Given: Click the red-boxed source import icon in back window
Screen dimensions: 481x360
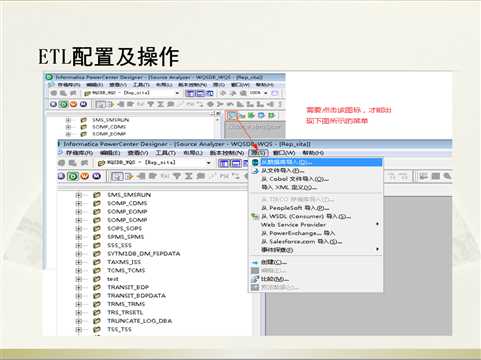Looking at the screenshot, I should click(232, 116).
